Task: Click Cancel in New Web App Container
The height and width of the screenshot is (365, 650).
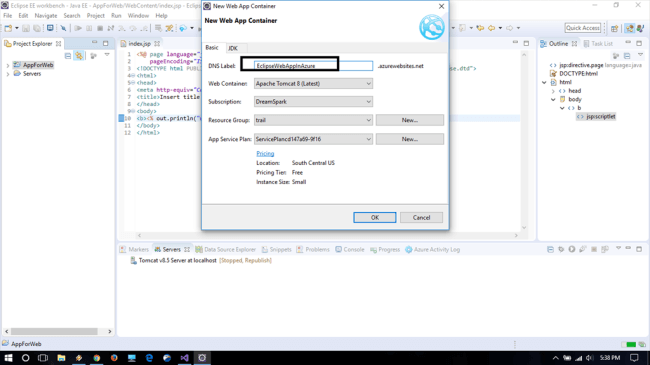Action: [x=421, y=217]
